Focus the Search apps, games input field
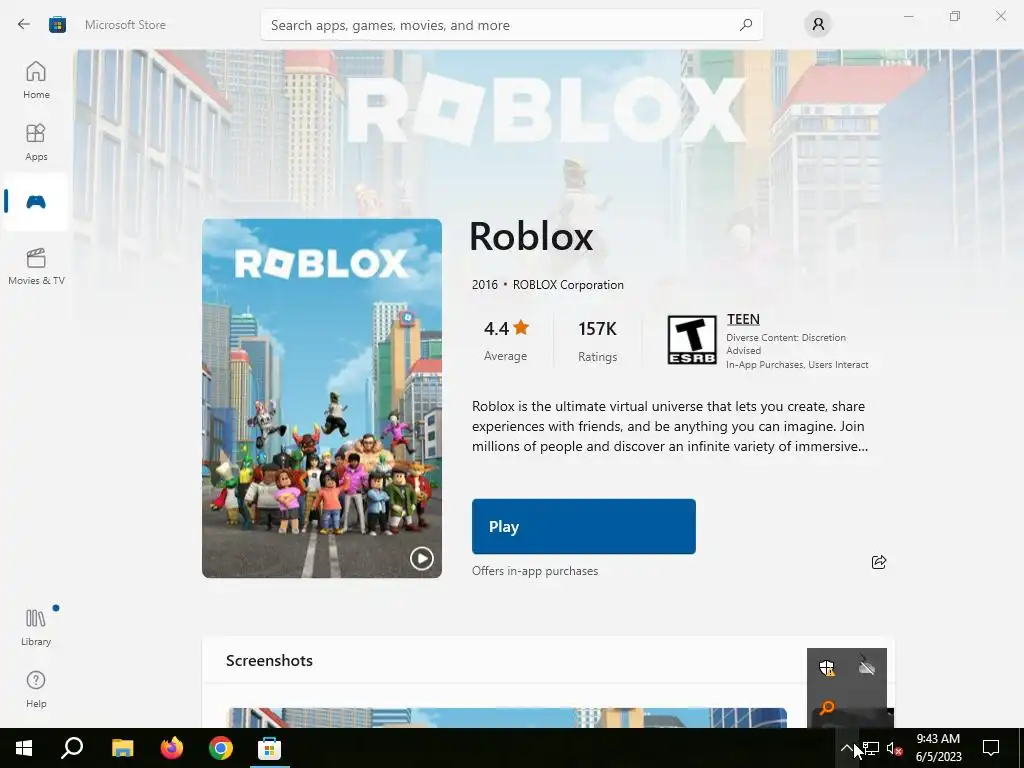This screenshot has width=1024, height=768. click(x=511, y=25)
